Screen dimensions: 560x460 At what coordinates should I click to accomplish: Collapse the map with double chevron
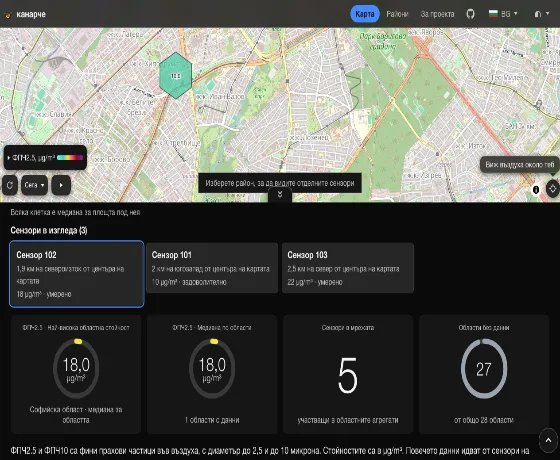(280, 194)
